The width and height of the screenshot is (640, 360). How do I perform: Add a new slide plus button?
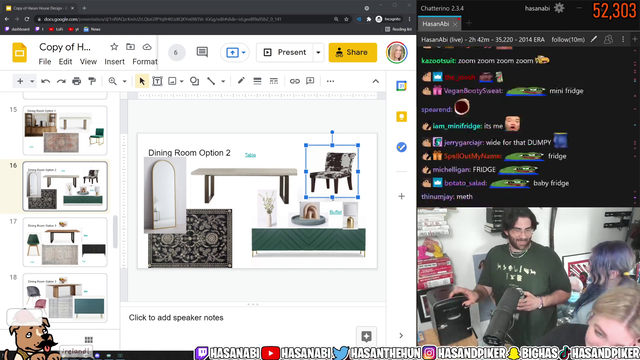(x=20, y=81)
